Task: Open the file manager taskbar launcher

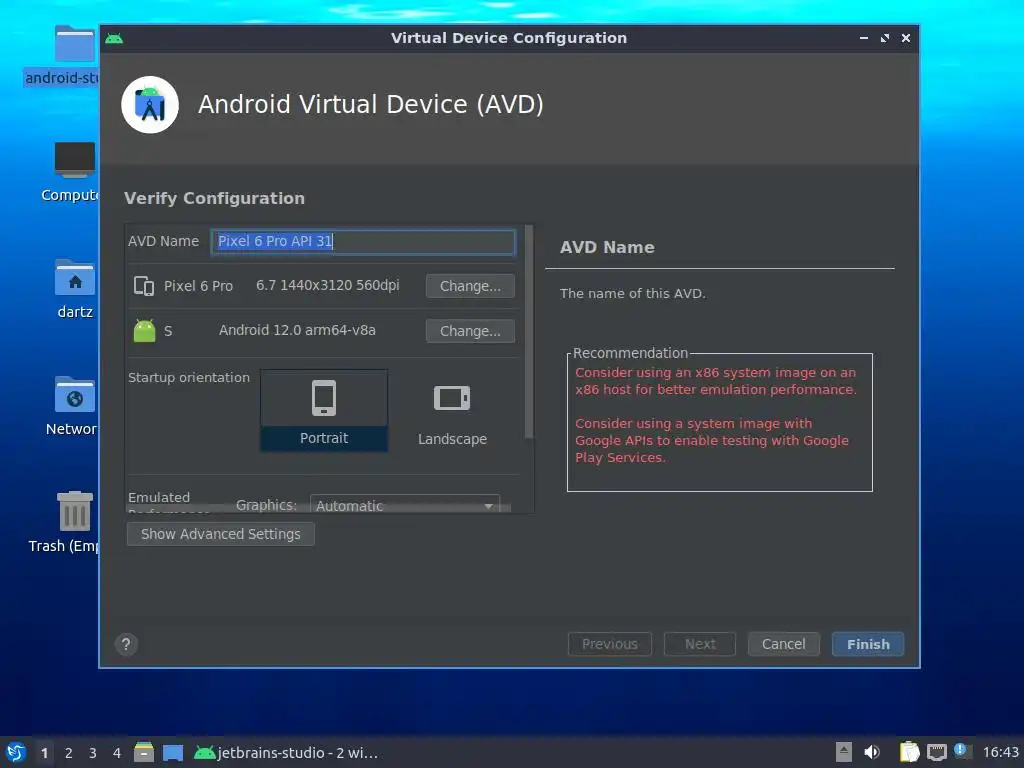Action: tap(144, 752)
